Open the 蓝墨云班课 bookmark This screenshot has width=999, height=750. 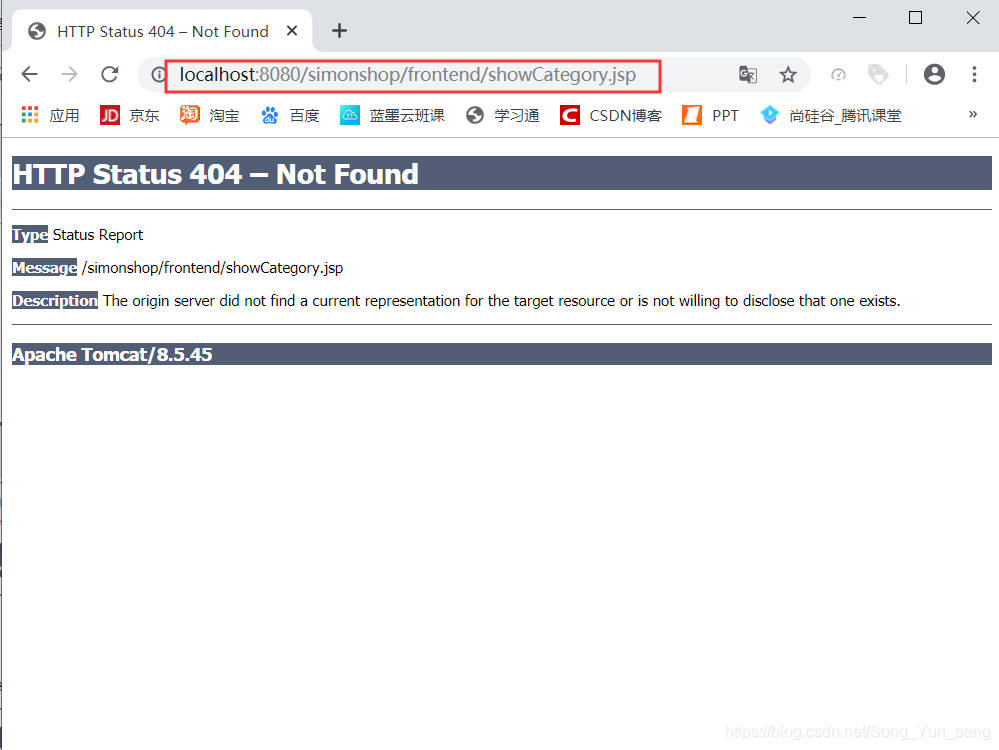(x=392, y=115)
